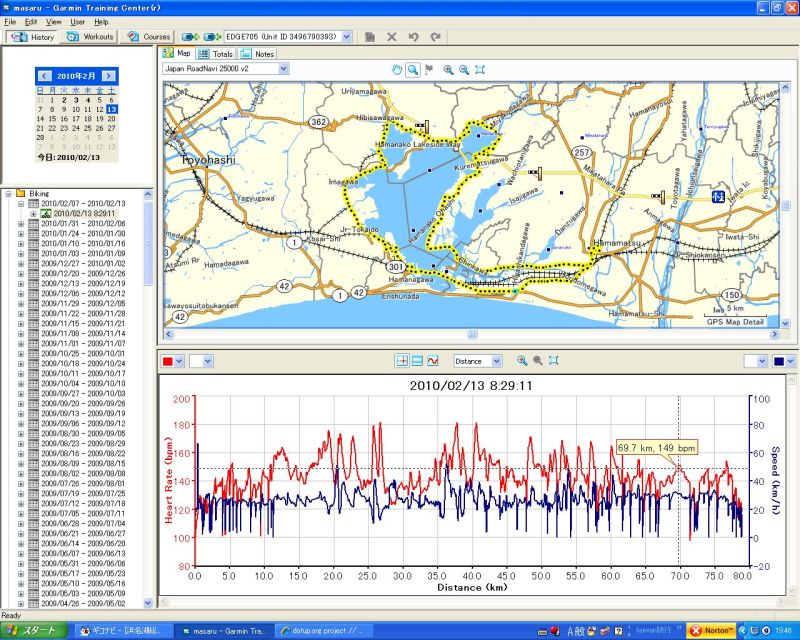
Task: Switch to the Totals tab
Action: click(216, 54)
